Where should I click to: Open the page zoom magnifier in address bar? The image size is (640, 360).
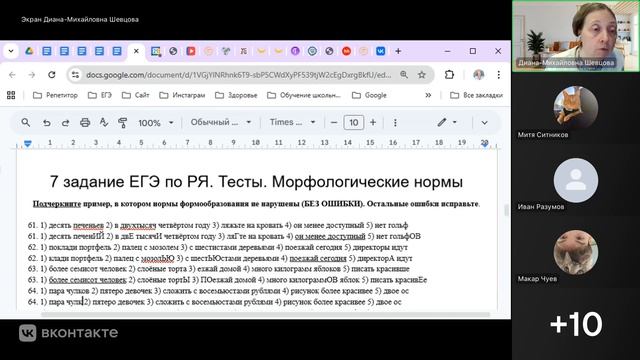(x=404, y=75)
